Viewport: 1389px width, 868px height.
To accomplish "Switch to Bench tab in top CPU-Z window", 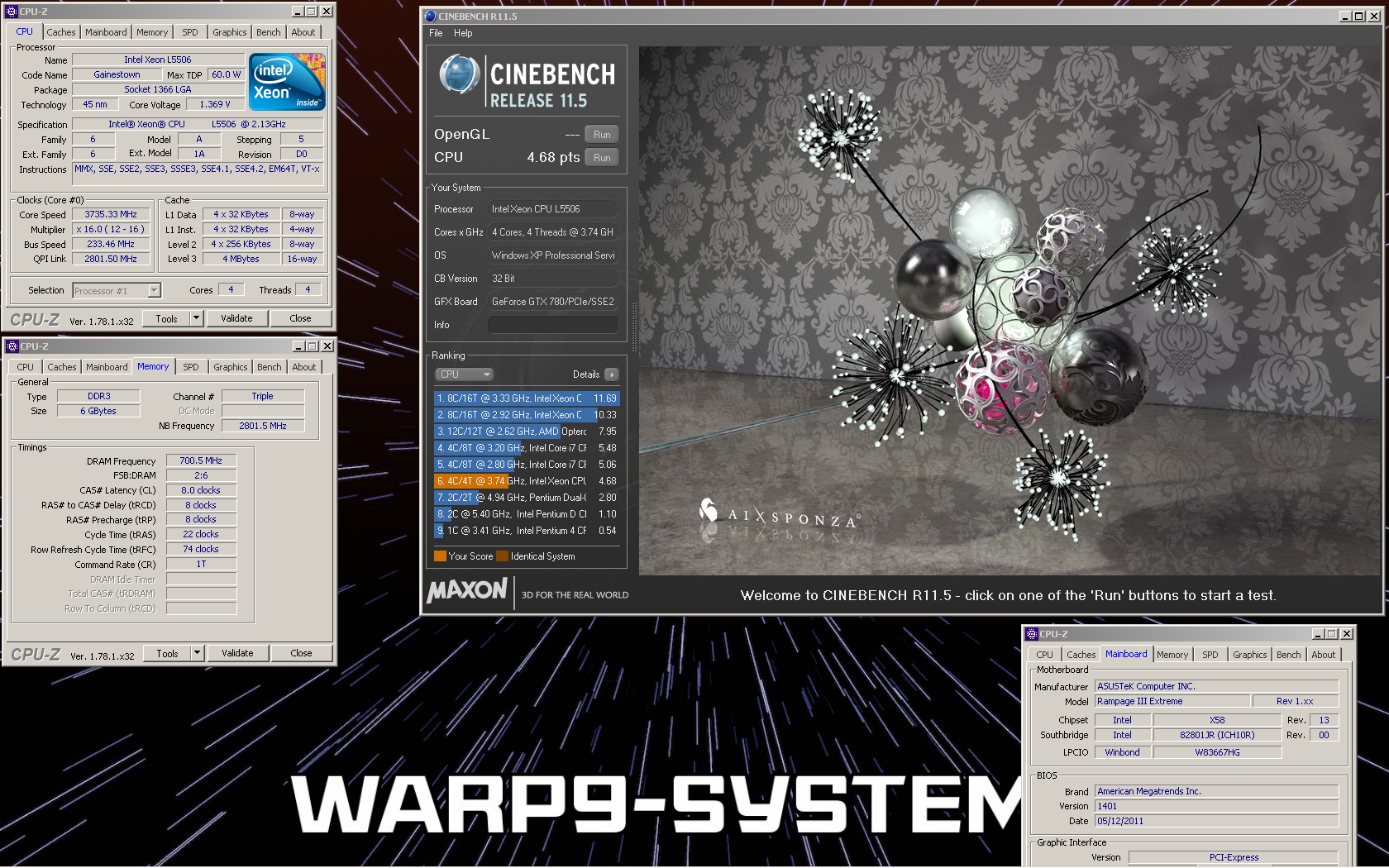I will coord(269,32).
